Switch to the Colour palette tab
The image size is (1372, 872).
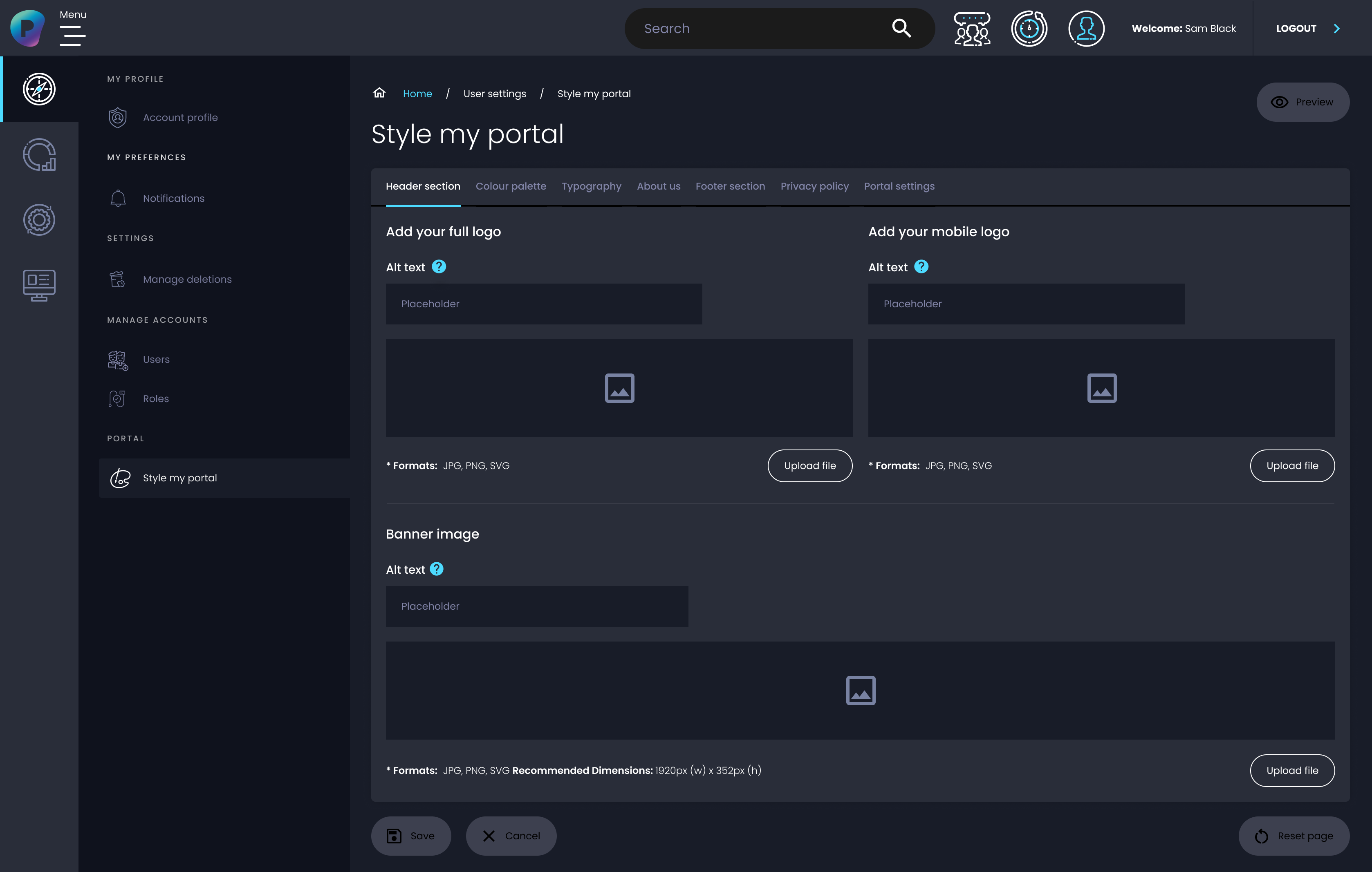511,186
